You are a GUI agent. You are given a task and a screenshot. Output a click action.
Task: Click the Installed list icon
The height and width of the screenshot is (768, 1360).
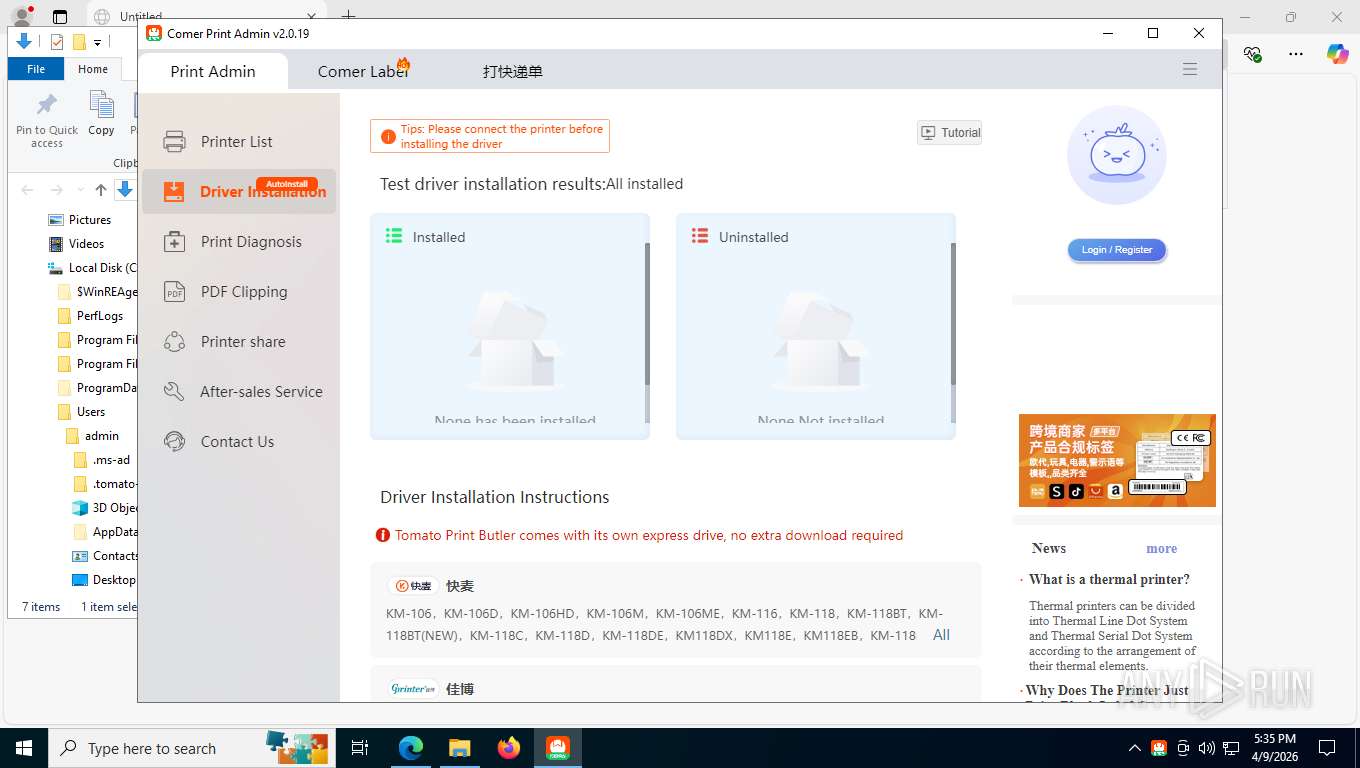point(394,236)
